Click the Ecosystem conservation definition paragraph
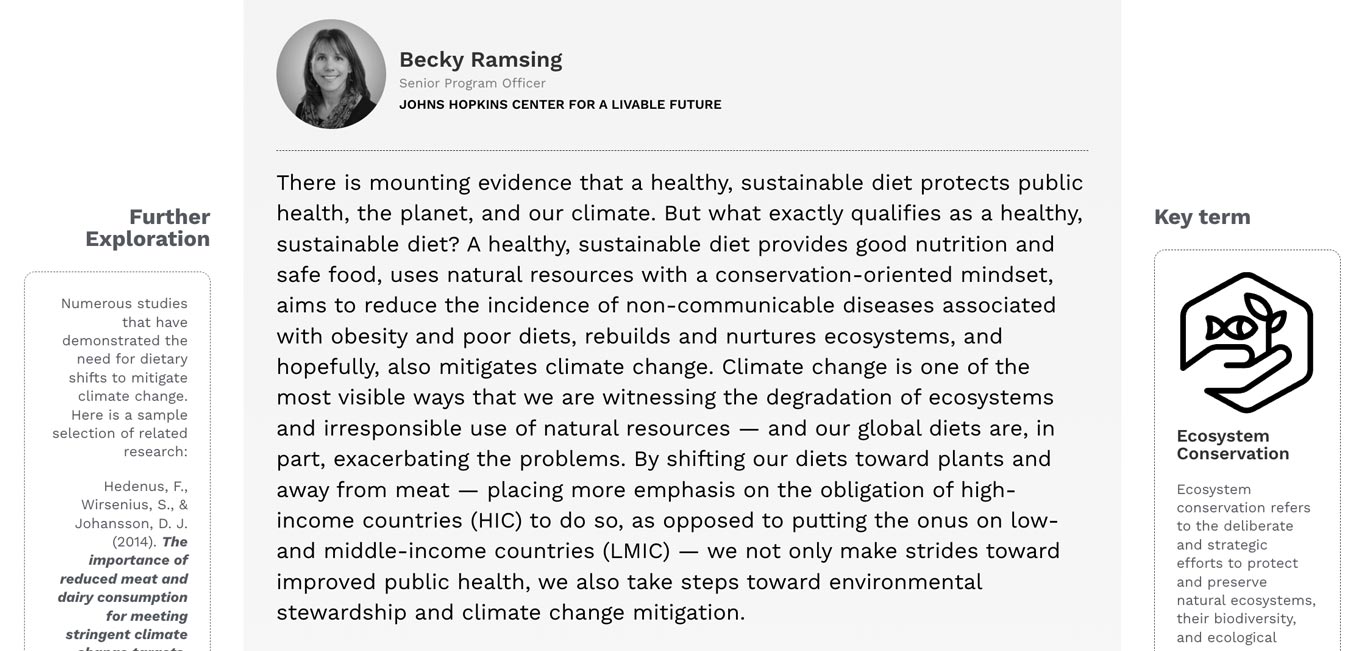 (1246, 563)
